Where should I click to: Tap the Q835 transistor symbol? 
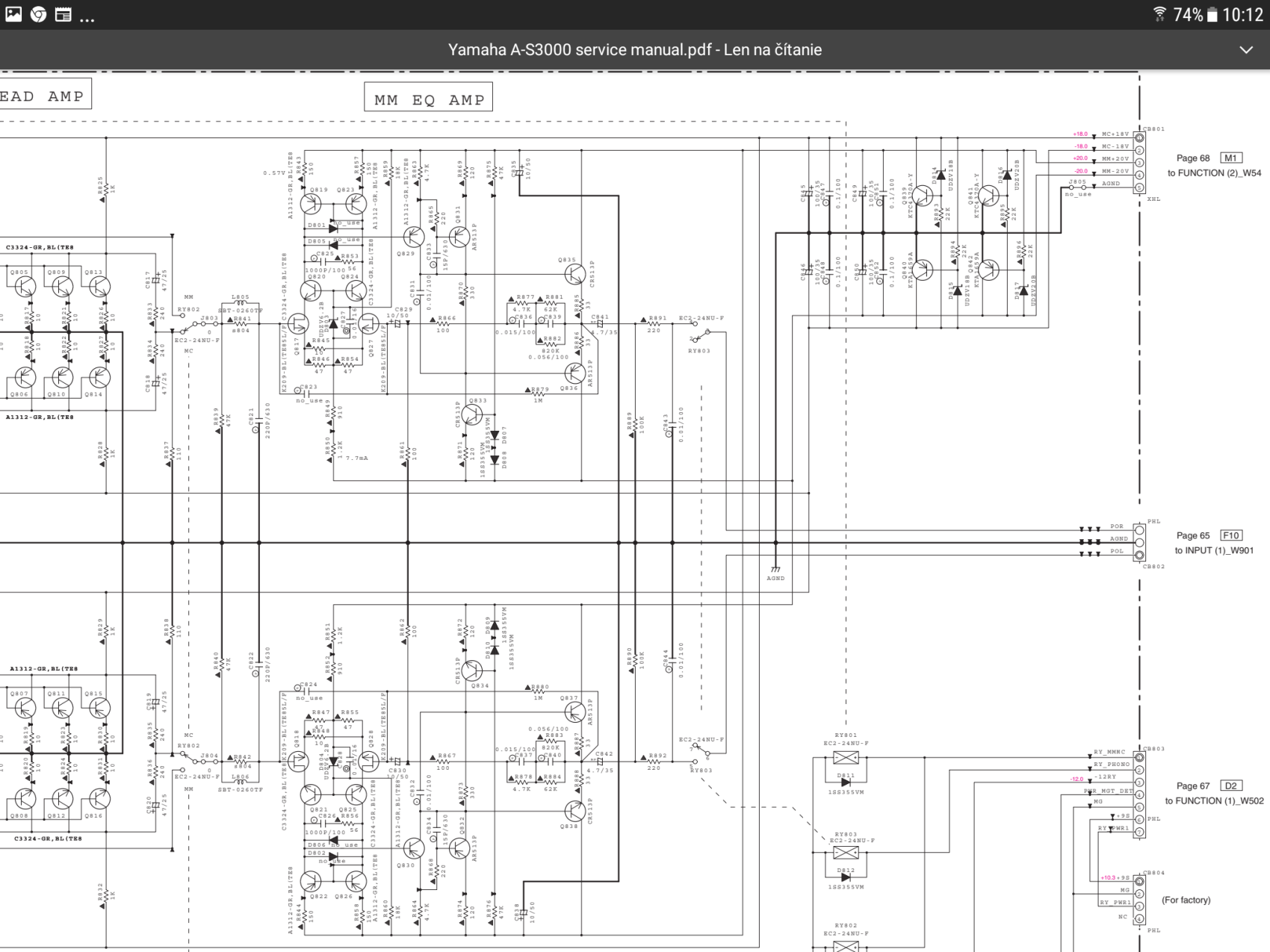coord(574,274)
